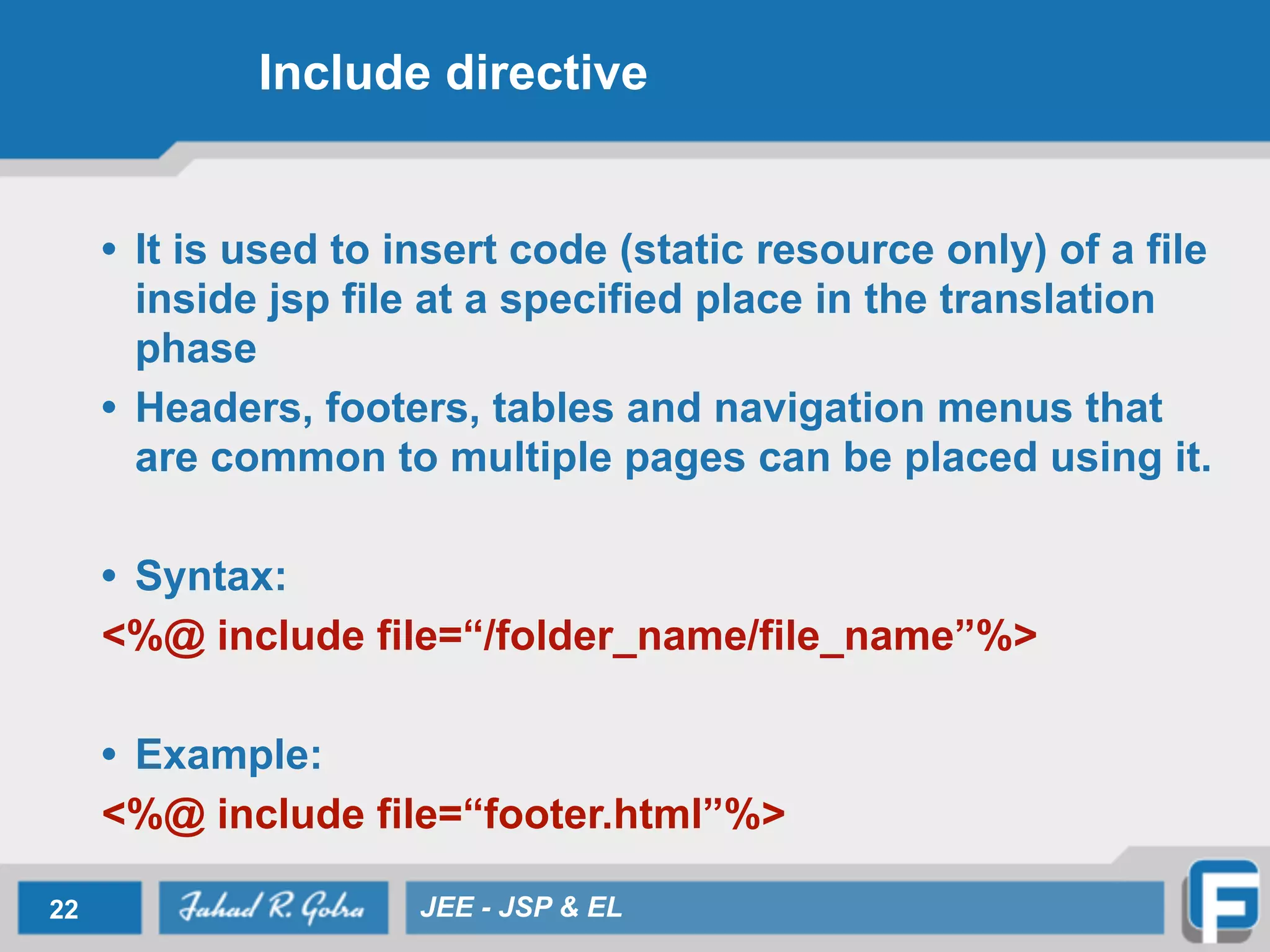Select the footer.html include example line
1270x952 pixels.
coord(443,814)
